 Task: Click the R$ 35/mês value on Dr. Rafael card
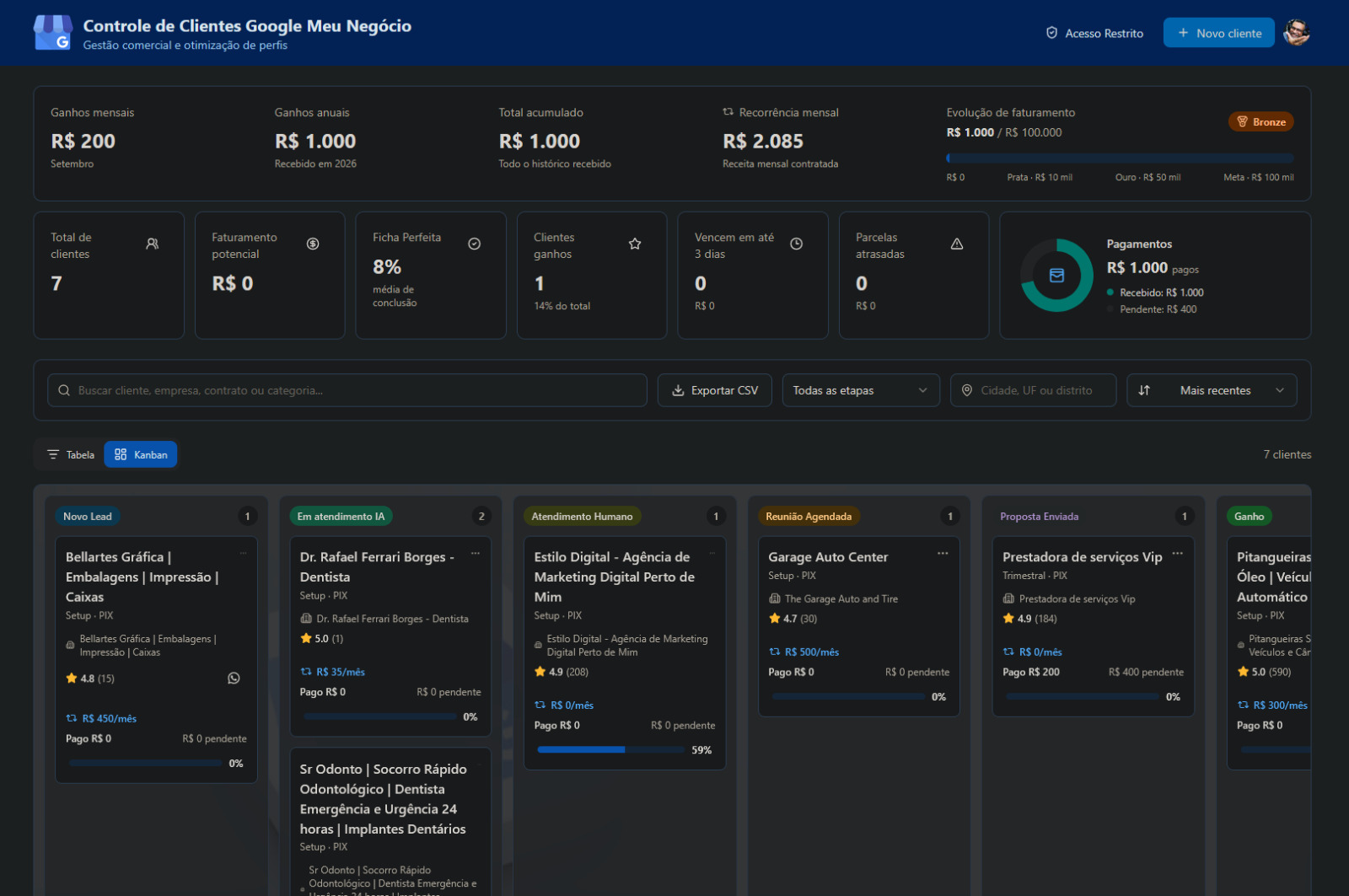(341, 672)
